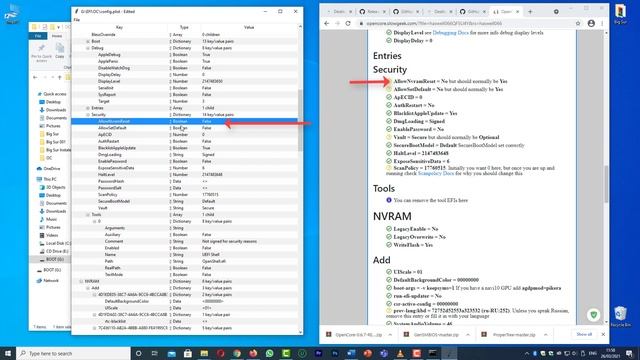
Task: Expand ProperTree-master.zip download options chevron
Action: pyautogui.click(x=546, y=335)
